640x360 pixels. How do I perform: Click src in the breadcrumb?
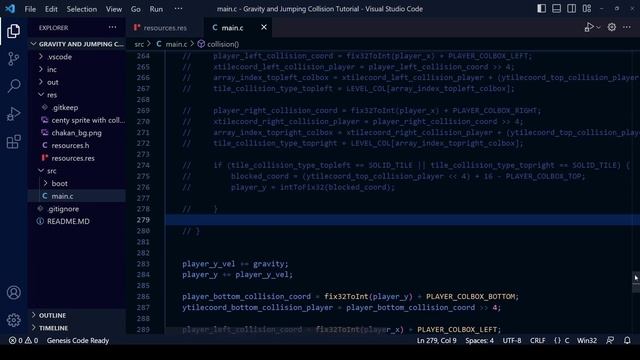point(139,44)
